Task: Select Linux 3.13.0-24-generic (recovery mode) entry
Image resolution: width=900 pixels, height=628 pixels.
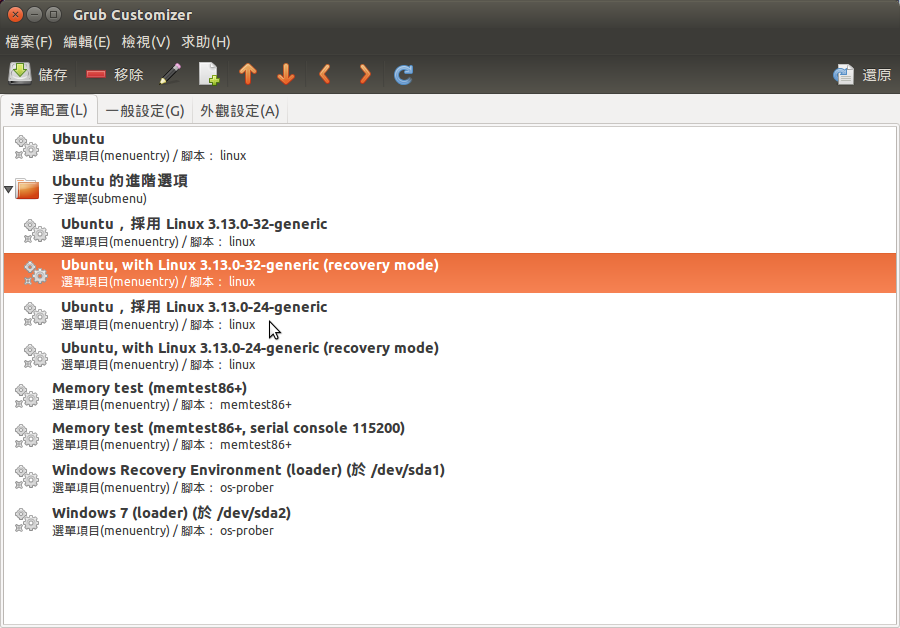Action: click(x=450, y=355)
